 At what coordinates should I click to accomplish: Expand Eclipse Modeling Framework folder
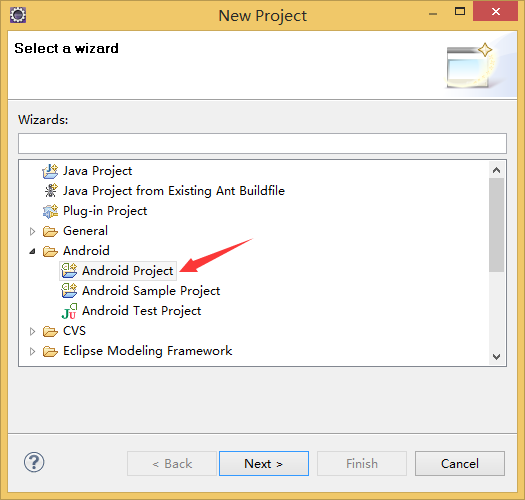point(32,351)
